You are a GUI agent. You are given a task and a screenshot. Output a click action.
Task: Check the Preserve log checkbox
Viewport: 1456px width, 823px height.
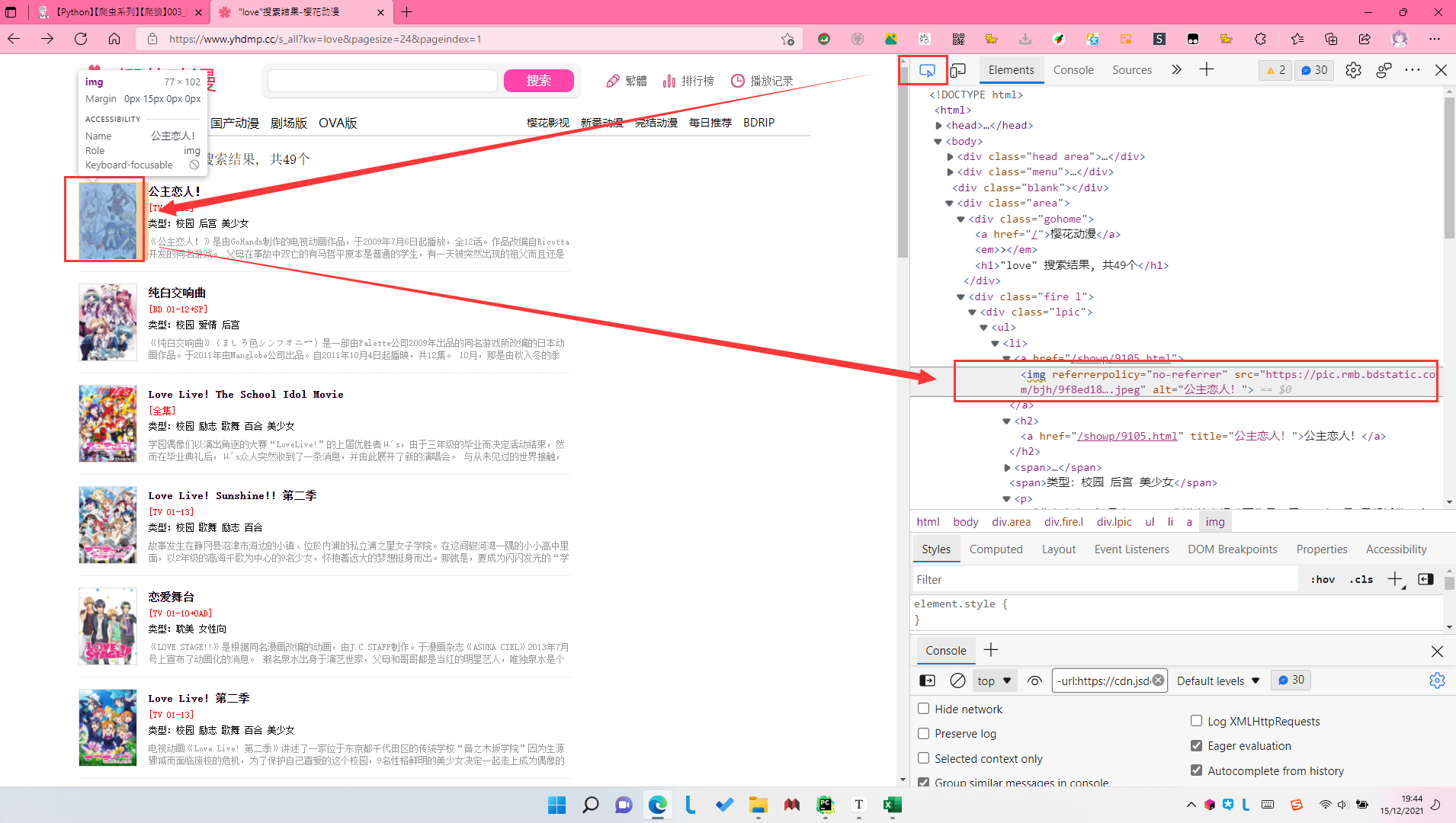pos(923,733)
